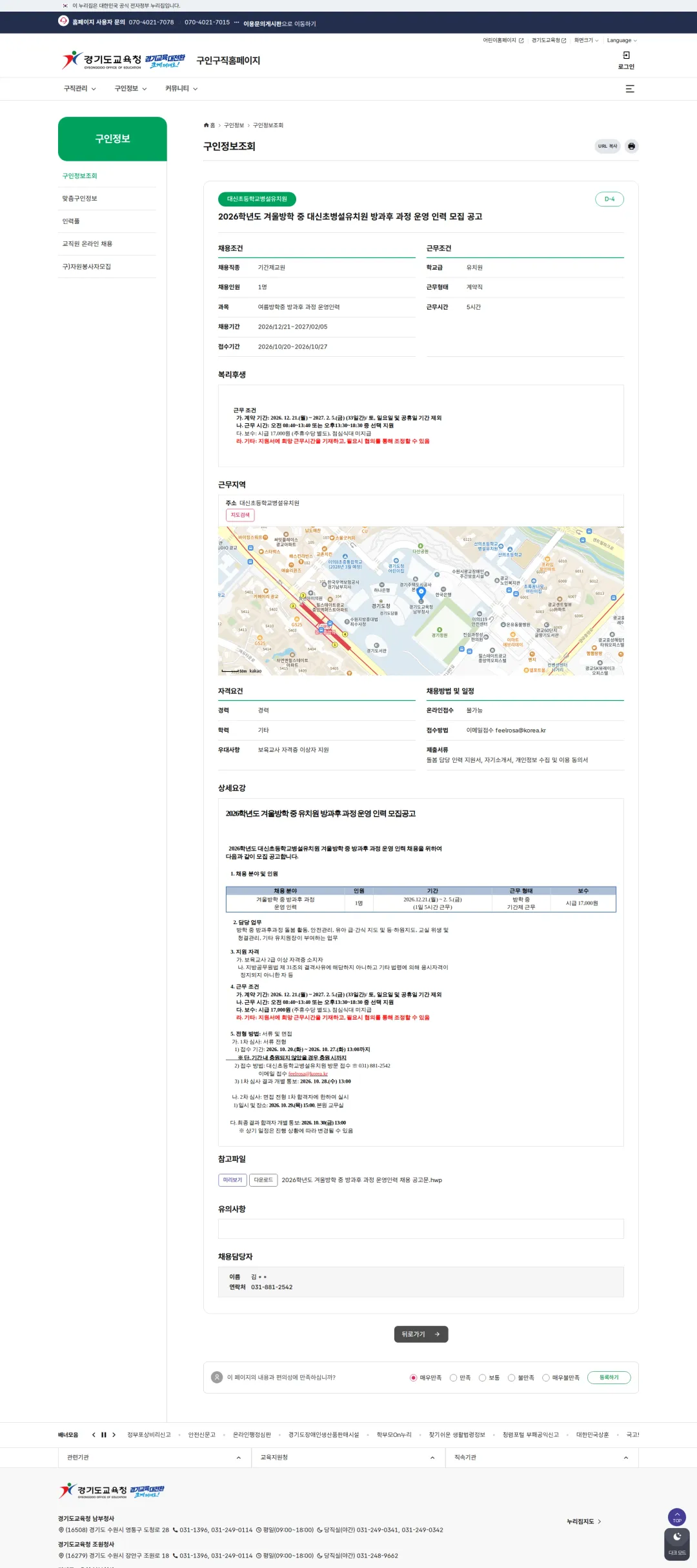
Task: Expand the 커뮤니티 menu
Action: (x=181, y=88)
